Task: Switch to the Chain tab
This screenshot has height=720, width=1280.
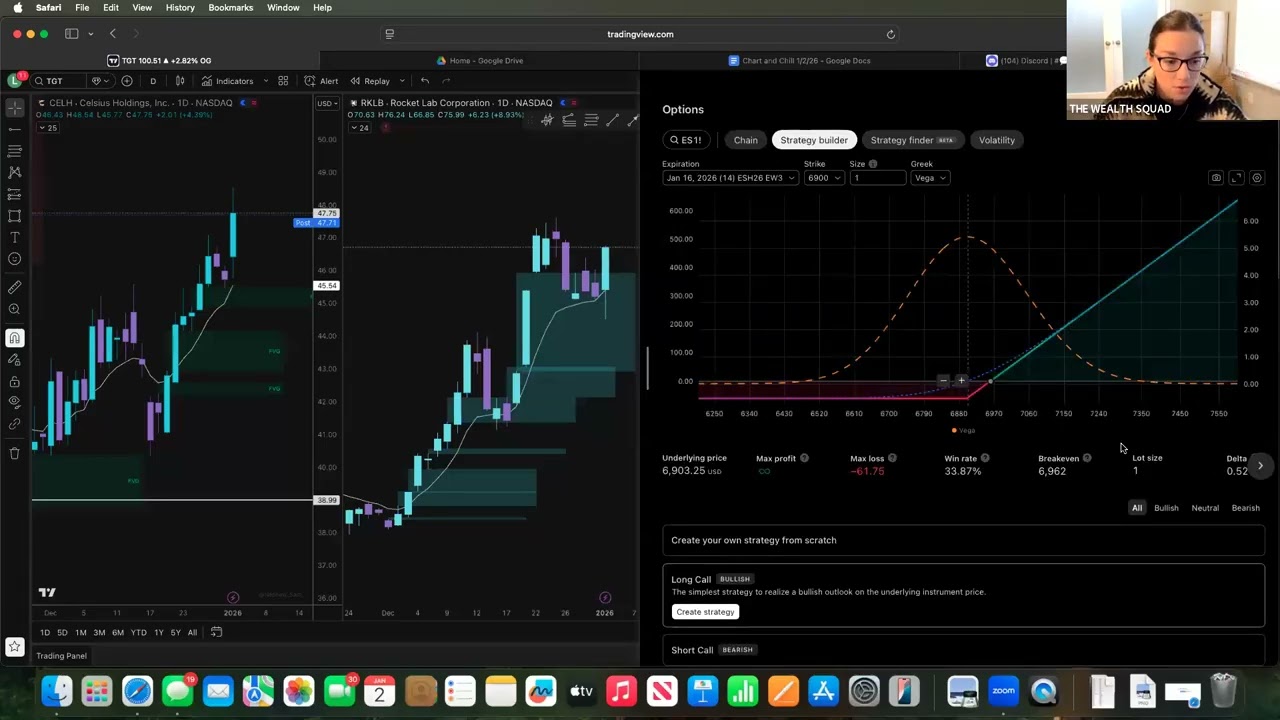Action: pos(746,140)
